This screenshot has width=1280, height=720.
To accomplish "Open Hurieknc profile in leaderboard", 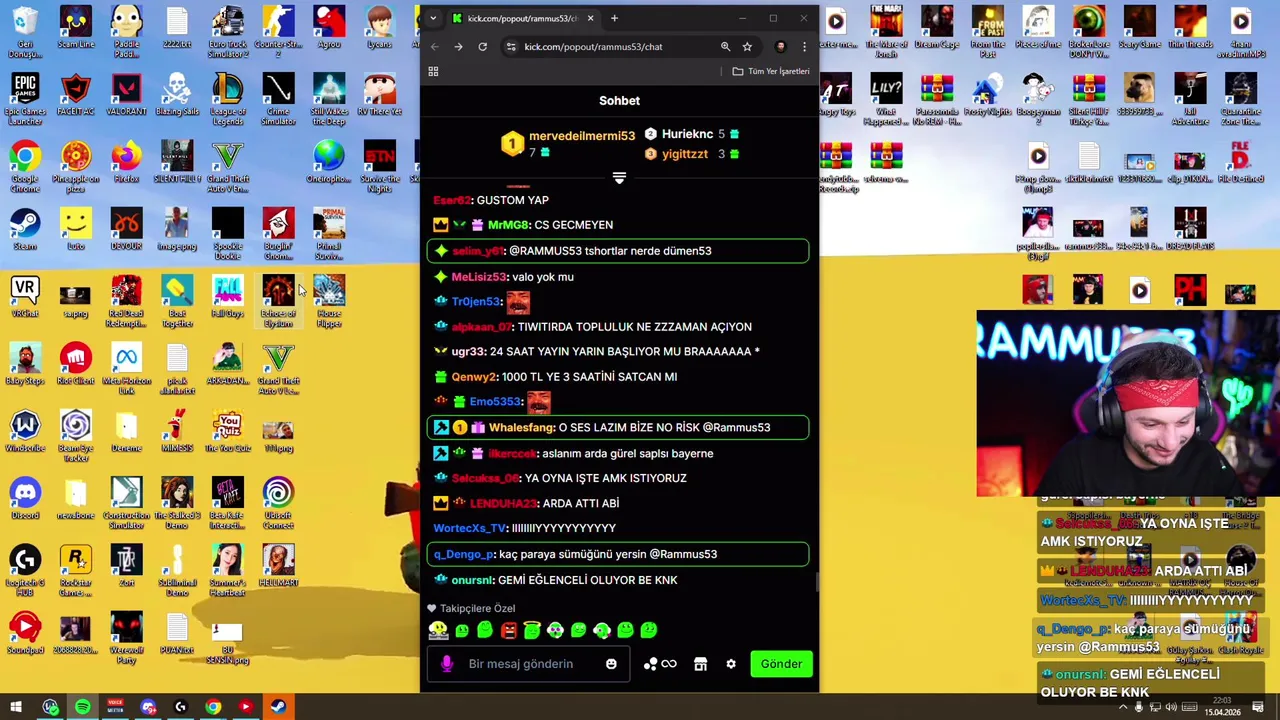I will tap(687, 134).
